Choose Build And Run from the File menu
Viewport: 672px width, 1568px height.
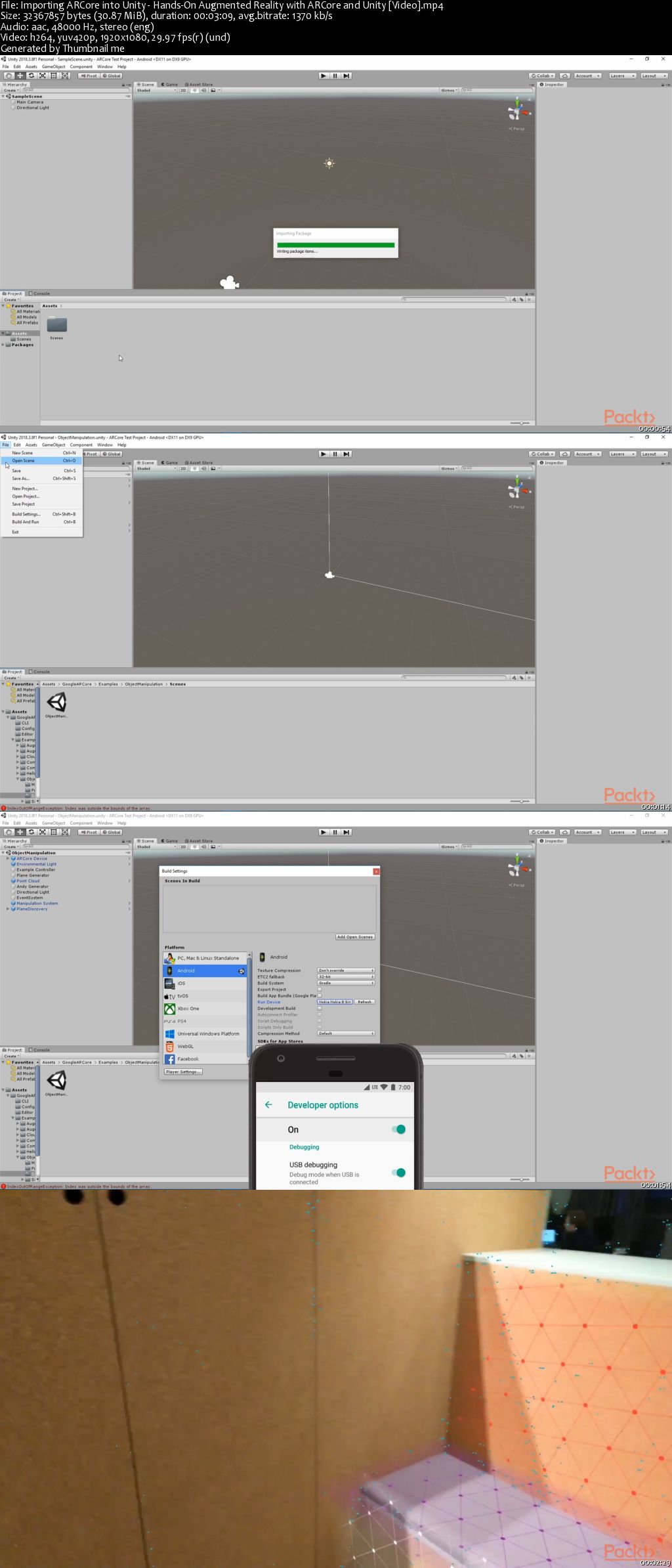tap(42, 522)
